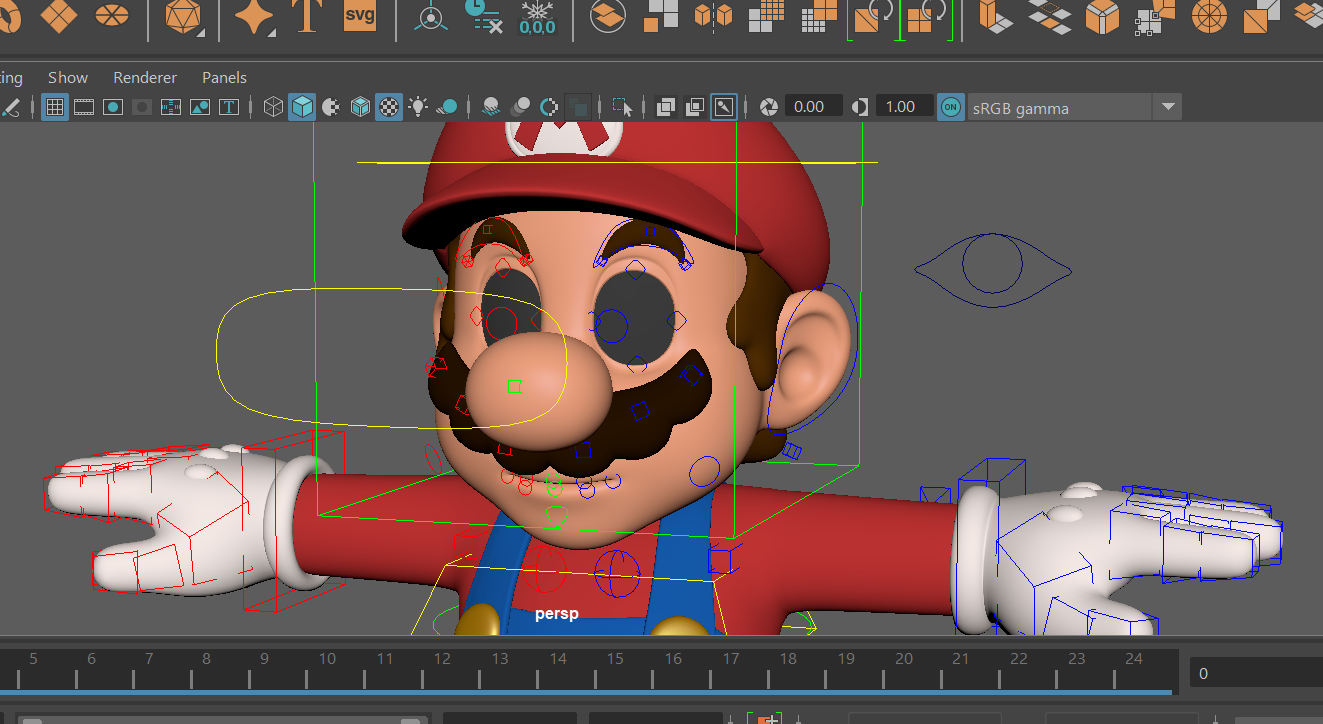
Task: Click the orange diamond plane shelf icon
Action: pos(58,15)
